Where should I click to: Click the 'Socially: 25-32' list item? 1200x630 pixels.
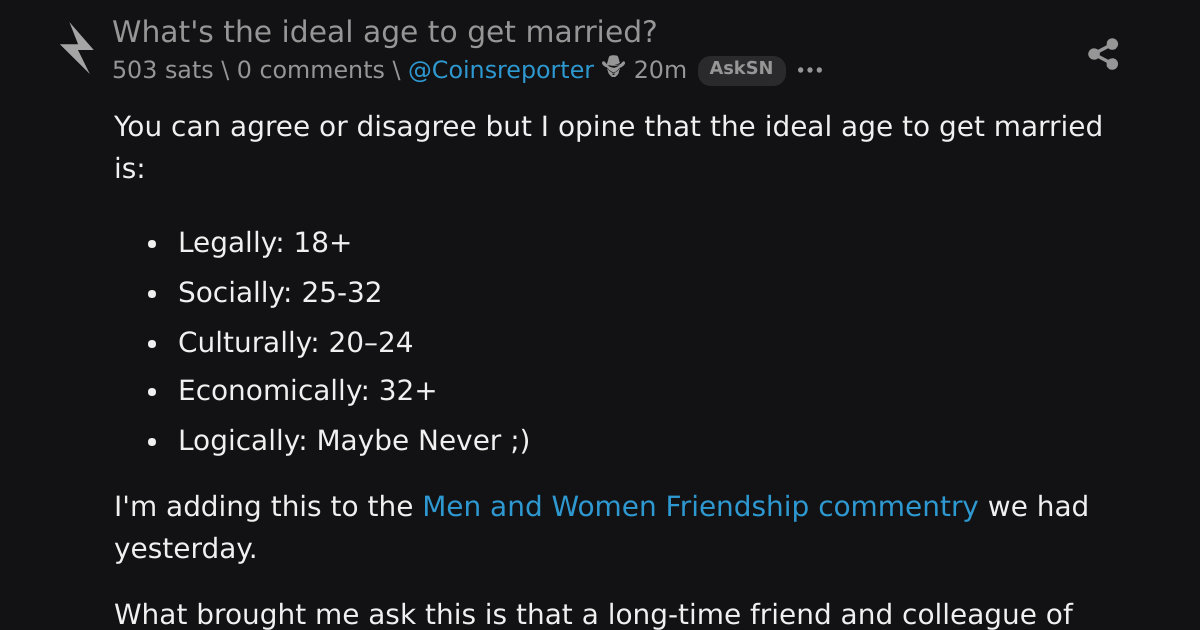click(x=280, y=293)
